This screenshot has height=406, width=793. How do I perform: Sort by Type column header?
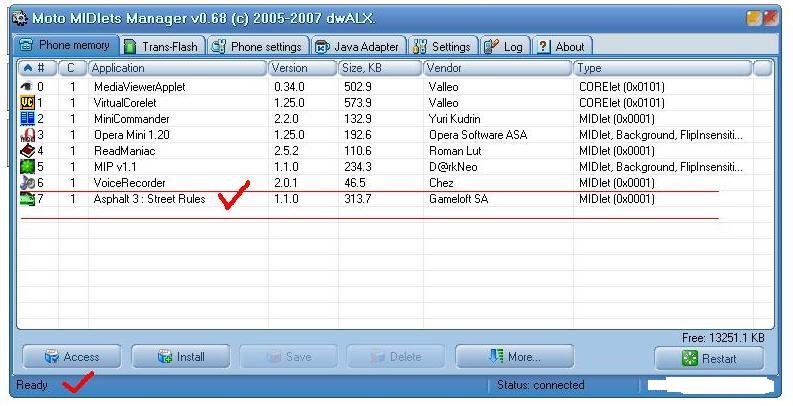[x=663, y=68]
